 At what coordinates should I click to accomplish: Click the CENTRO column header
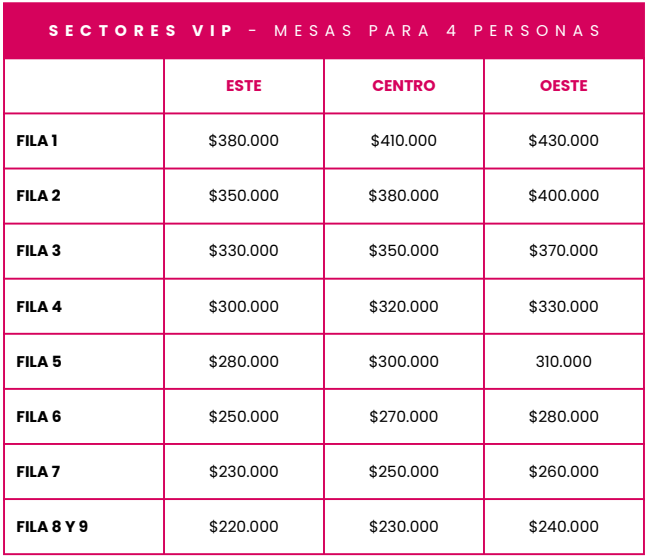coord(403,86)
